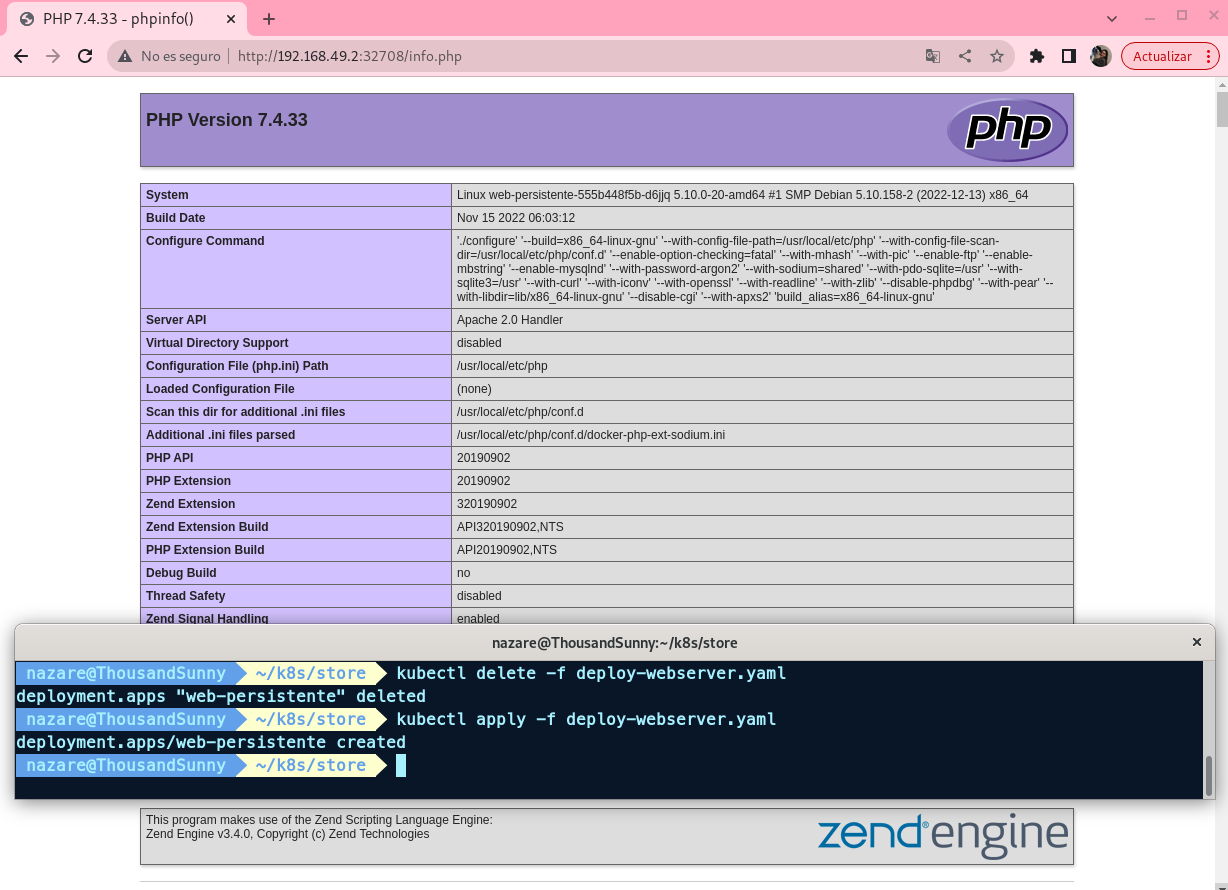Open a new browser tab
Viewport: 1228px width, 890px height.
[x=269, y=19]
